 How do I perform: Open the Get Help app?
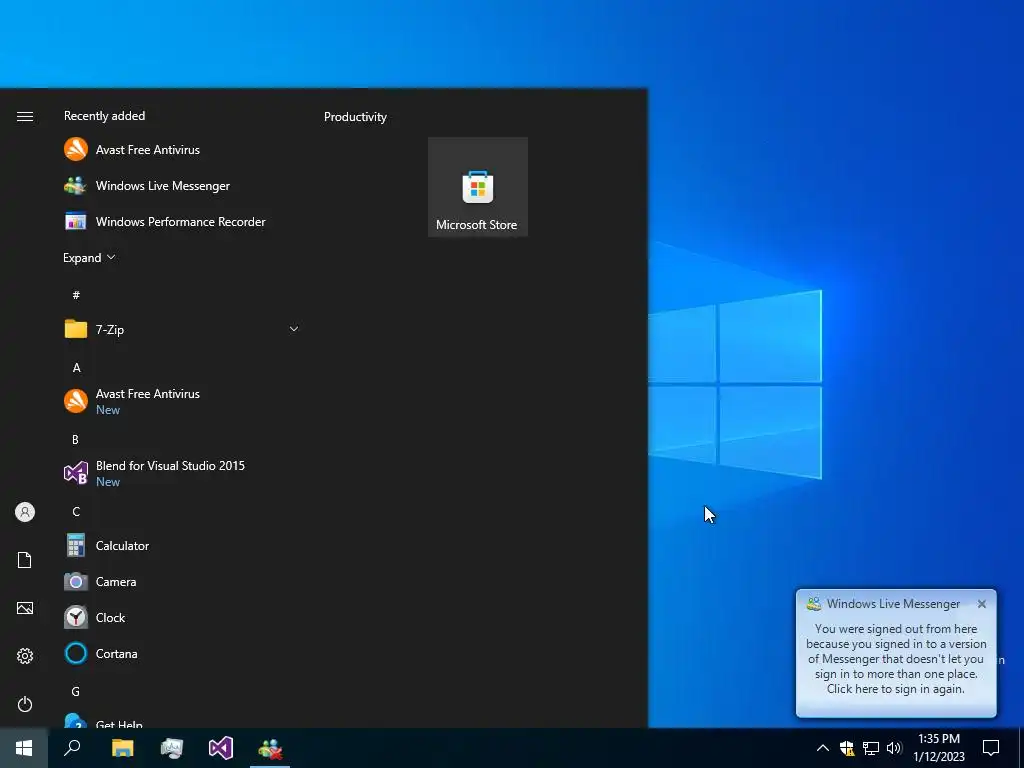click(180, 721)
